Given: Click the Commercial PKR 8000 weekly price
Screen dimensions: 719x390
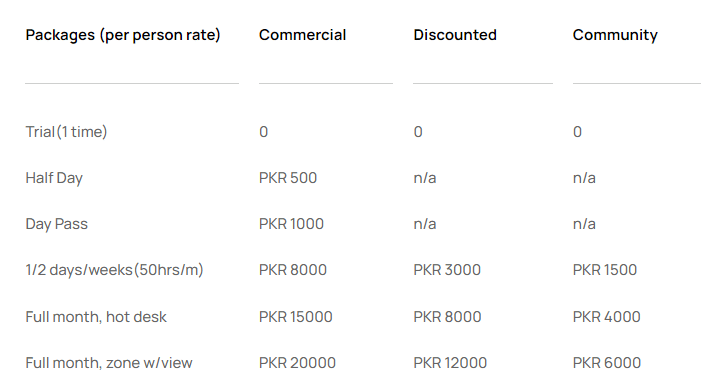Looking at the screenshot, I should [x=293, y=270].
